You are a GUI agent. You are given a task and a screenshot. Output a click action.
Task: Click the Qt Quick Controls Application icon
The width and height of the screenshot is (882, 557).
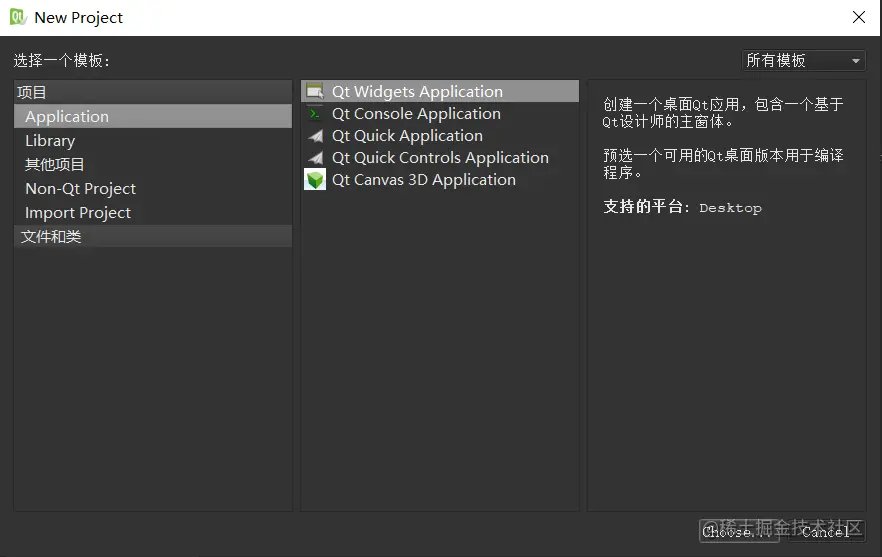[316, 158]
